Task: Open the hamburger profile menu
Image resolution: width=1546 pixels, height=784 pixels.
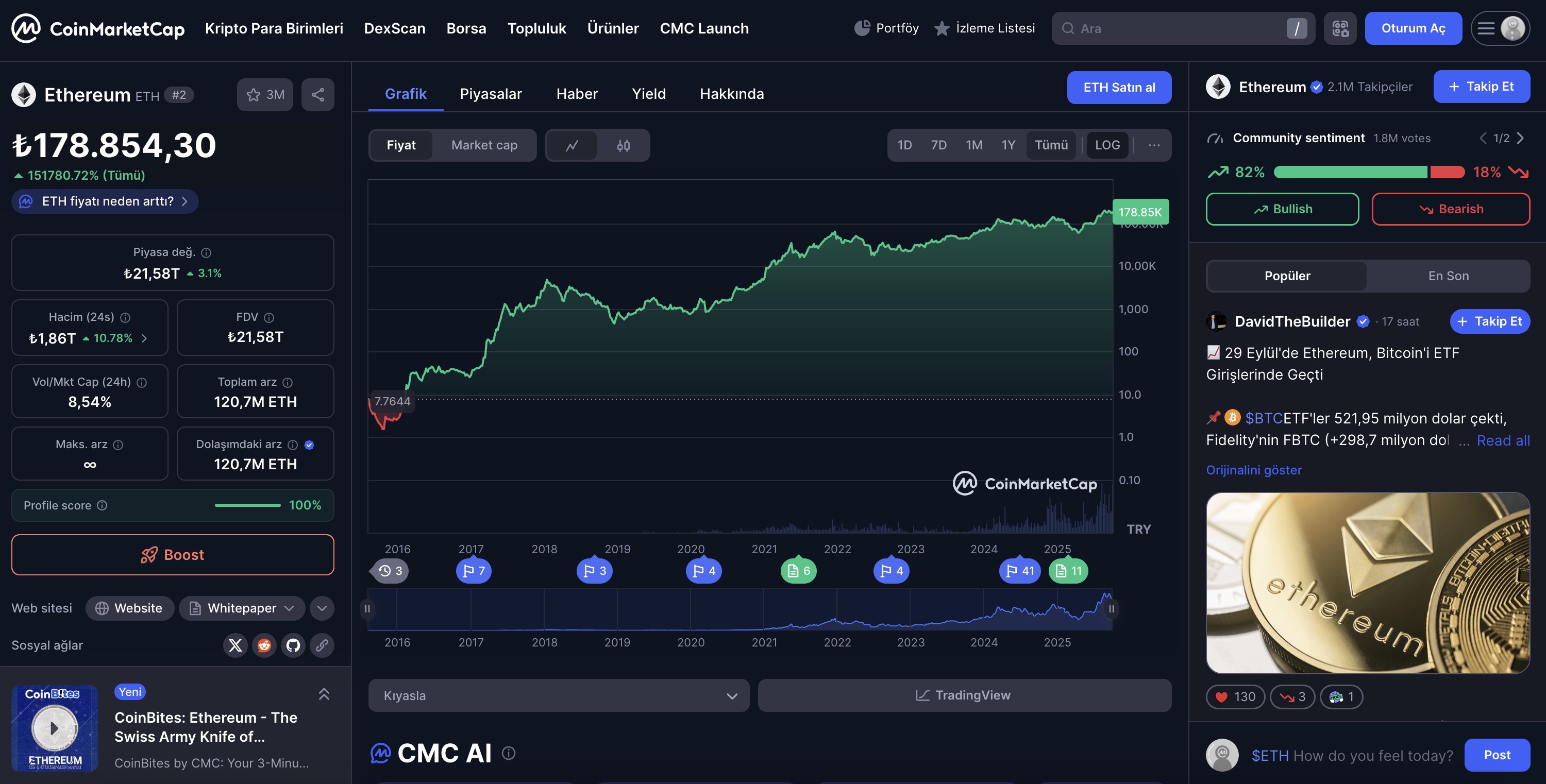Action: 1500,28
